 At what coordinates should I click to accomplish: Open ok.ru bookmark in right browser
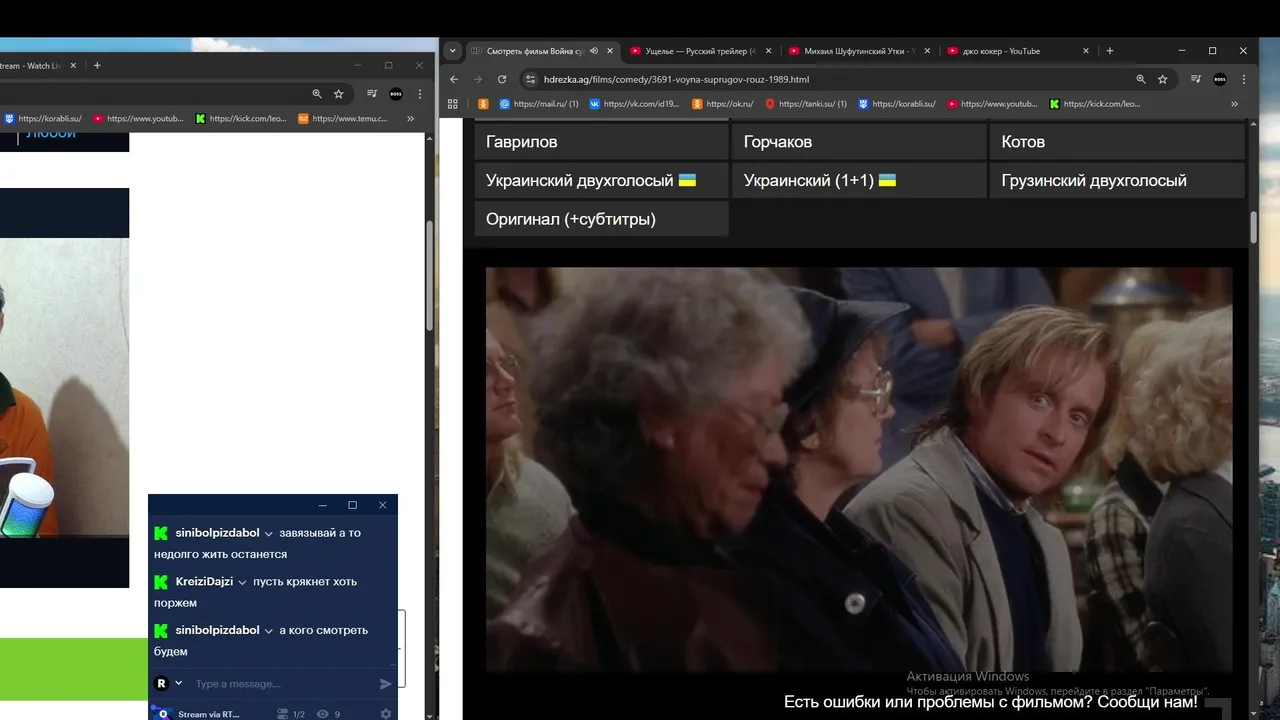click(x=723, y=104)
